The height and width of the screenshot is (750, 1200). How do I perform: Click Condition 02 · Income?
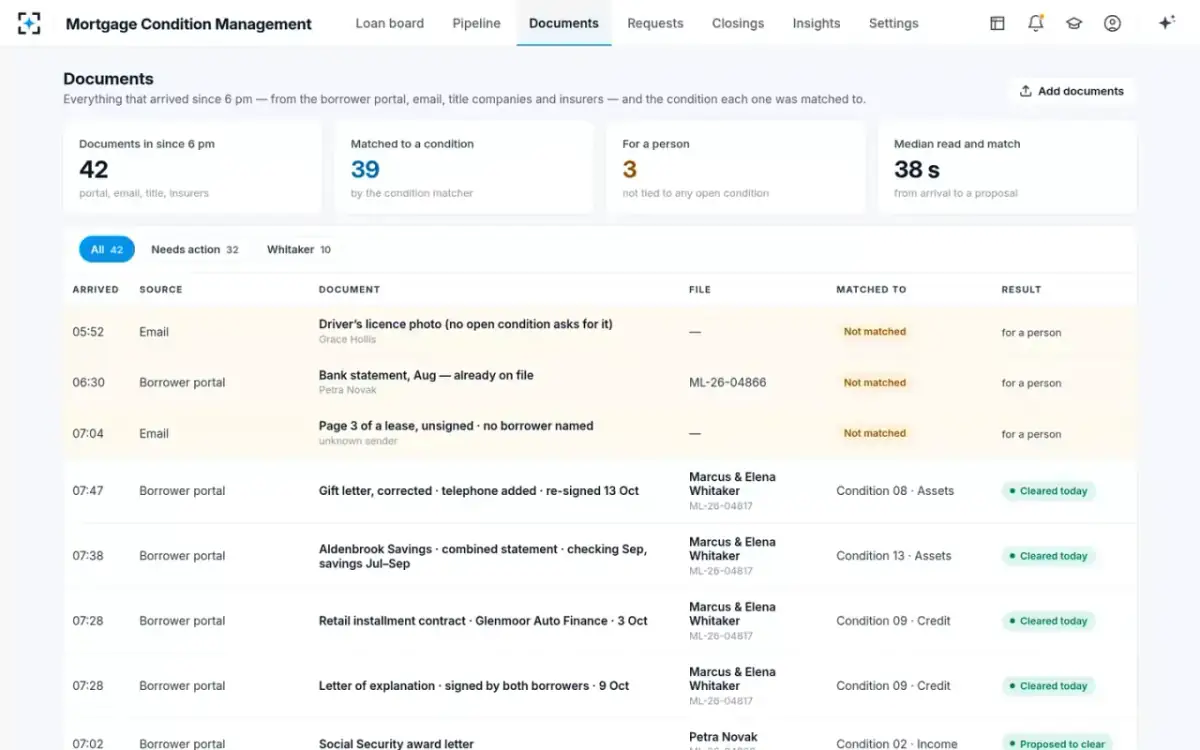coord(896,744)
